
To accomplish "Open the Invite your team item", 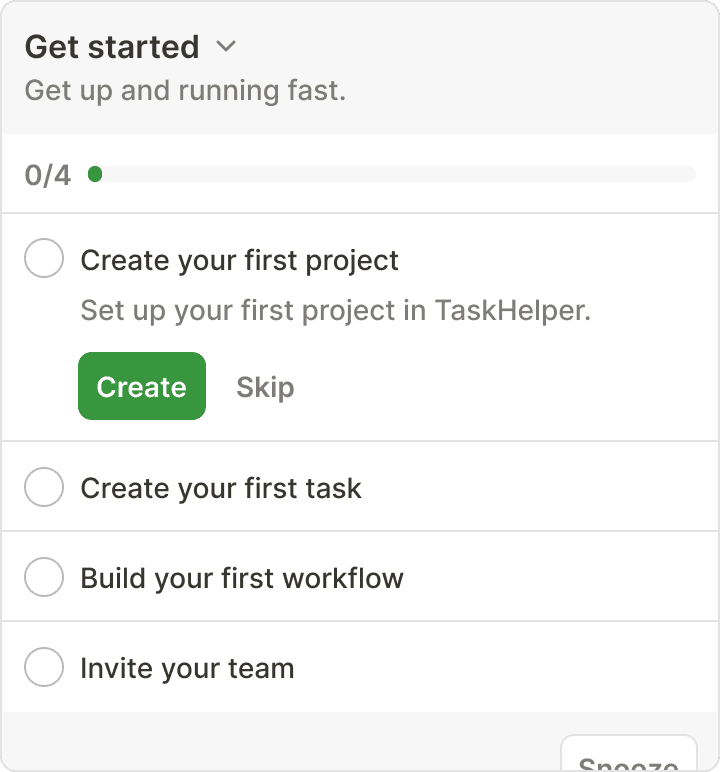I will pyautogui.click(x=187, y=668).
